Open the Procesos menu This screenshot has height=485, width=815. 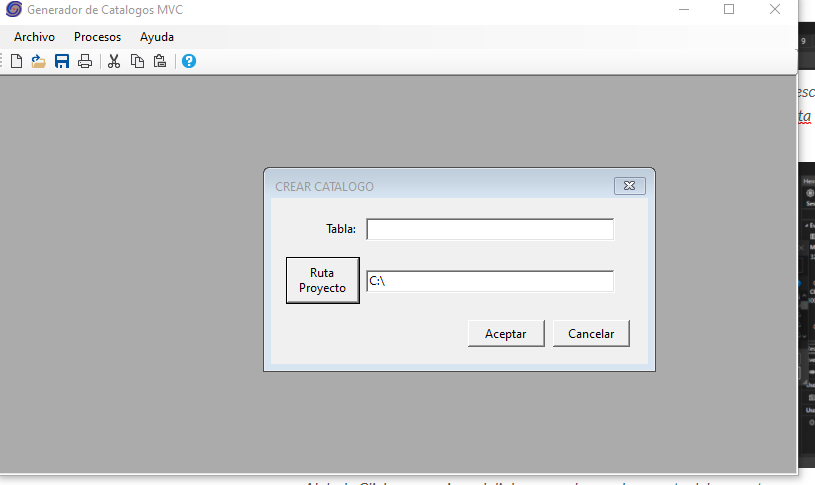(x=97, y=37)
